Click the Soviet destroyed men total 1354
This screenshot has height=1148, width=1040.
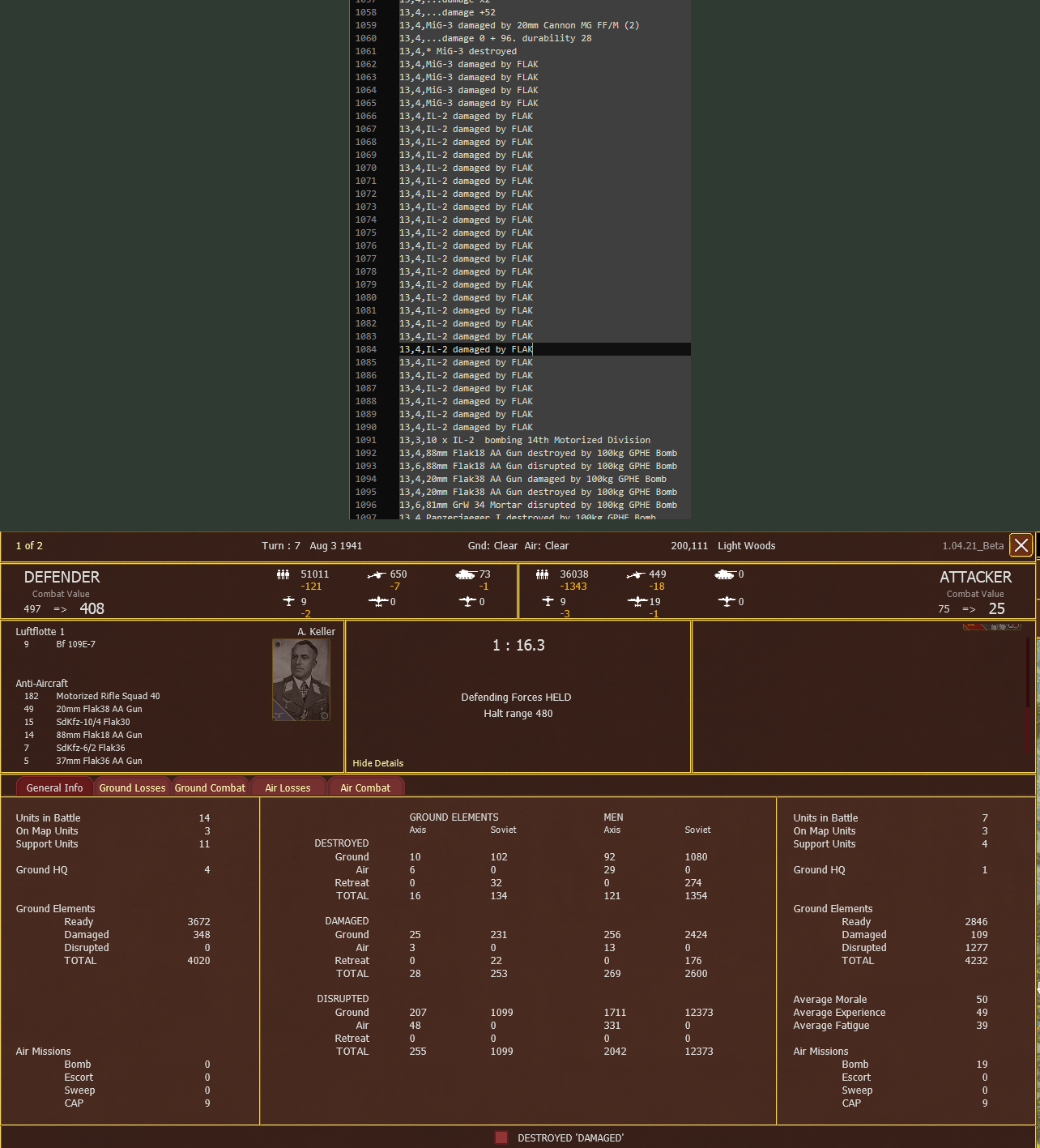(x=696, y=896)
